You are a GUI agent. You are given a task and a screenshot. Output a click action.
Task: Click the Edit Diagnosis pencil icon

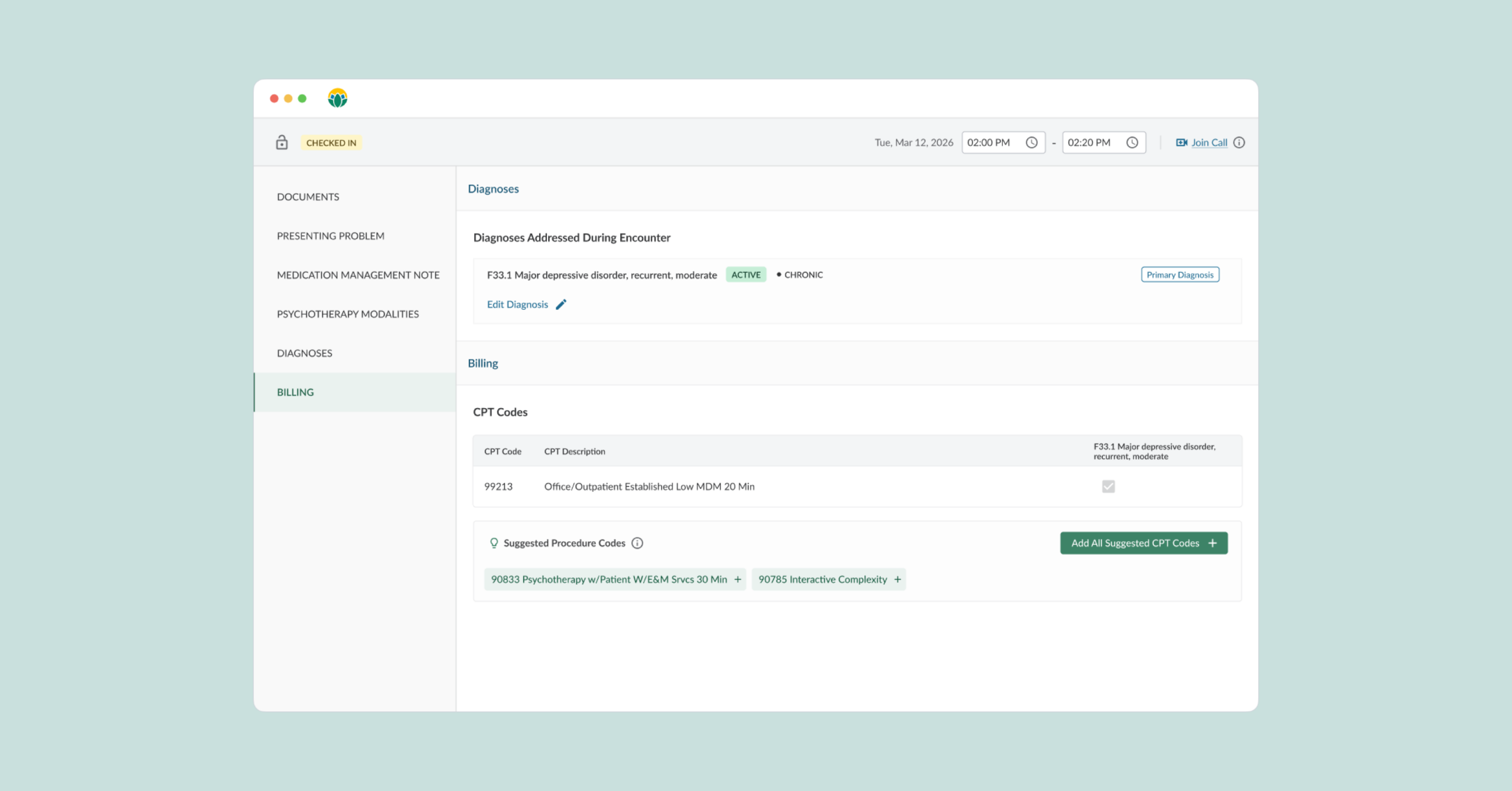561,304
